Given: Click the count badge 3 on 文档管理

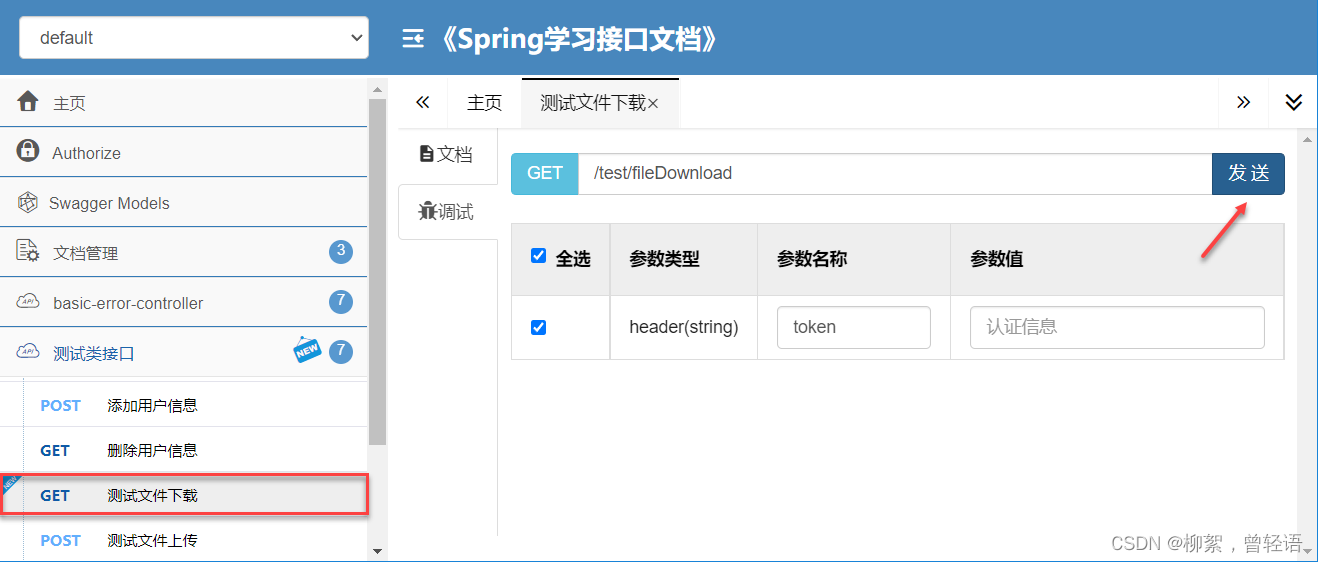Looking at the screenshot, I should [341, 251].
